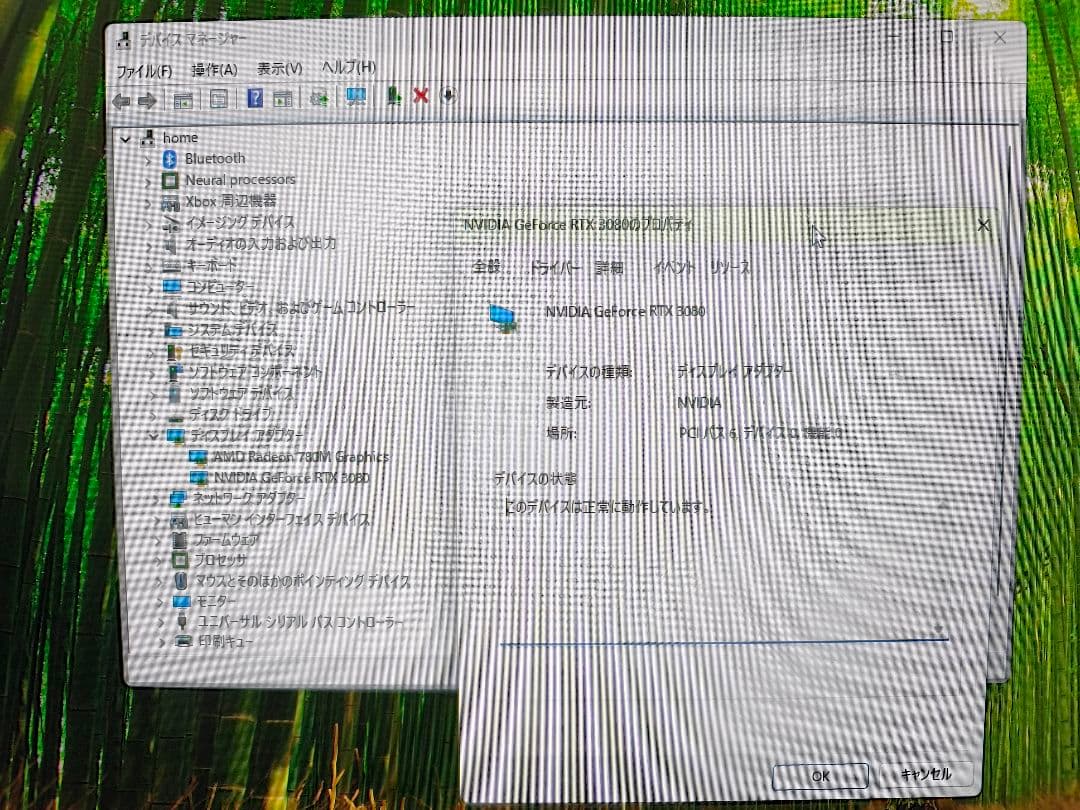1080x810 pixels.
Task: Click the green enable device toolbar icon
Action: click(x=394, y=96)
